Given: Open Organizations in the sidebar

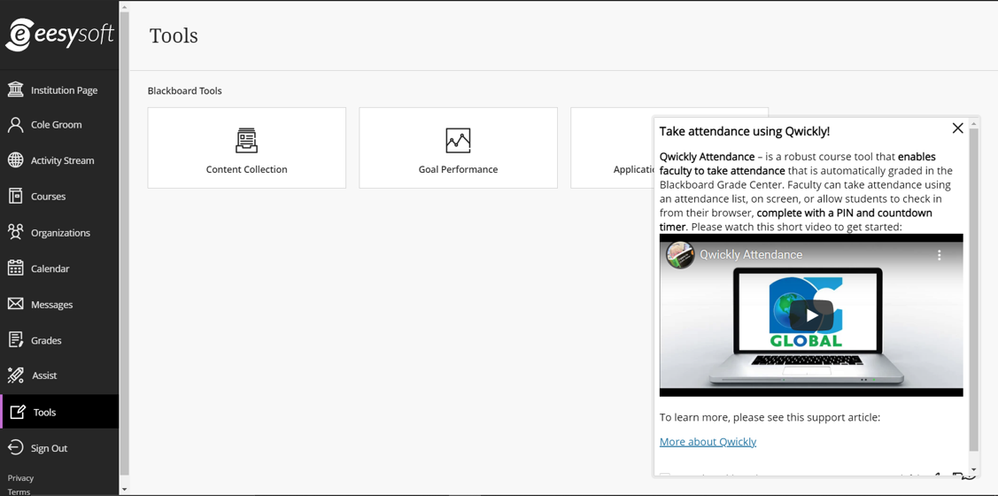Looking at the screenshot, I should [59, 232].
